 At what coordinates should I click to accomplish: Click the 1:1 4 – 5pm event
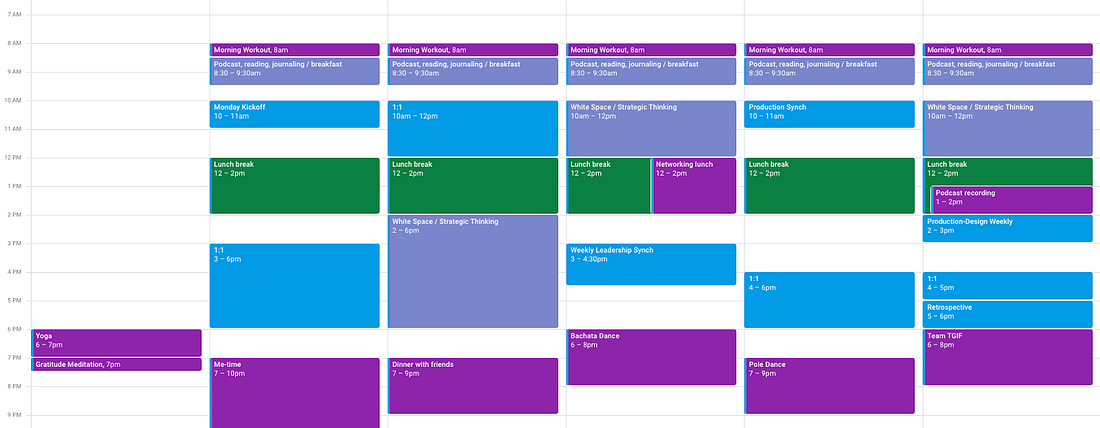1007,286
